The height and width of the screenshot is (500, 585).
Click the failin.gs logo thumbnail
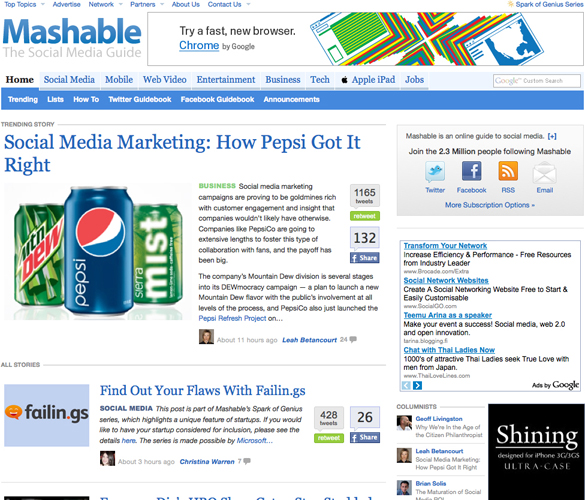(47, 415)
